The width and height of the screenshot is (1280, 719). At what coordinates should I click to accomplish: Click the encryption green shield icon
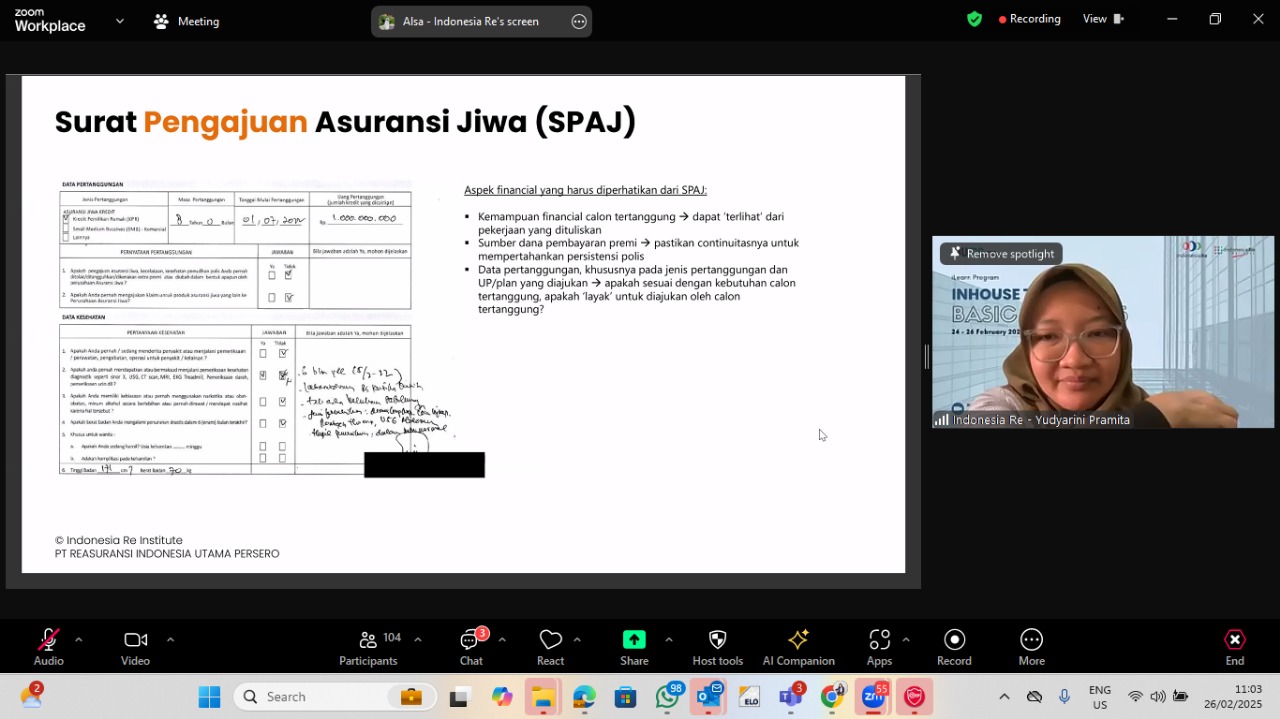pyautogui.click(x=974, y=19)
